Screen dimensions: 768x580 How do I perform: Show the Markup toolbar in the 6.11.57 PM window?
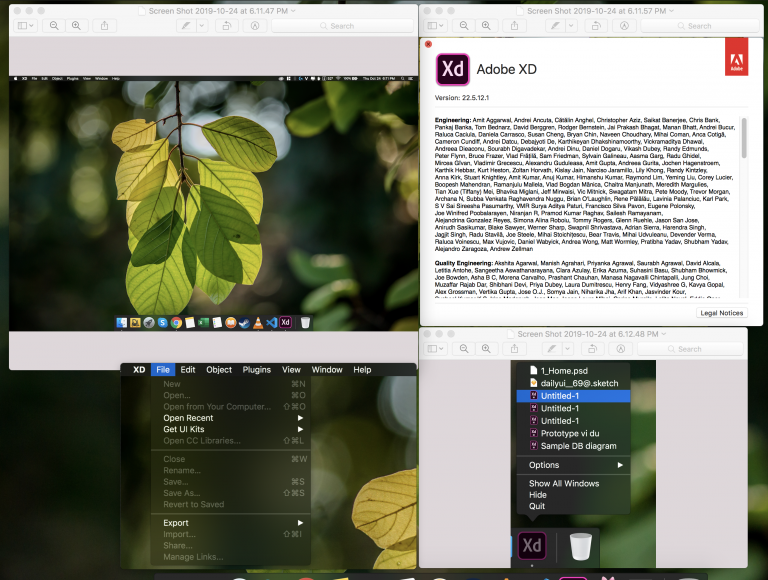[x=624, y=25]
